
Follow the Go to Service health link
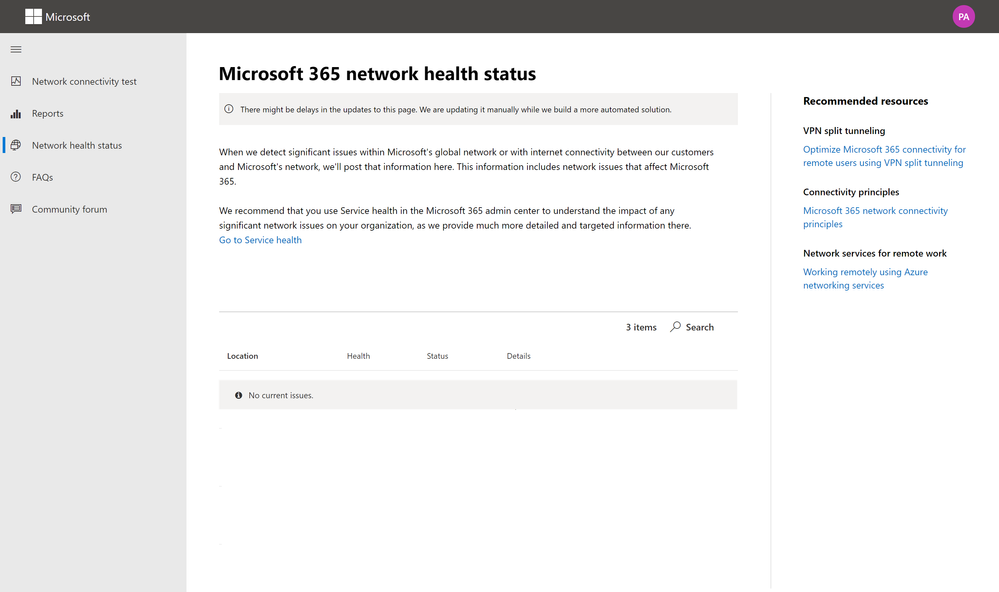[x=261, y=240]
